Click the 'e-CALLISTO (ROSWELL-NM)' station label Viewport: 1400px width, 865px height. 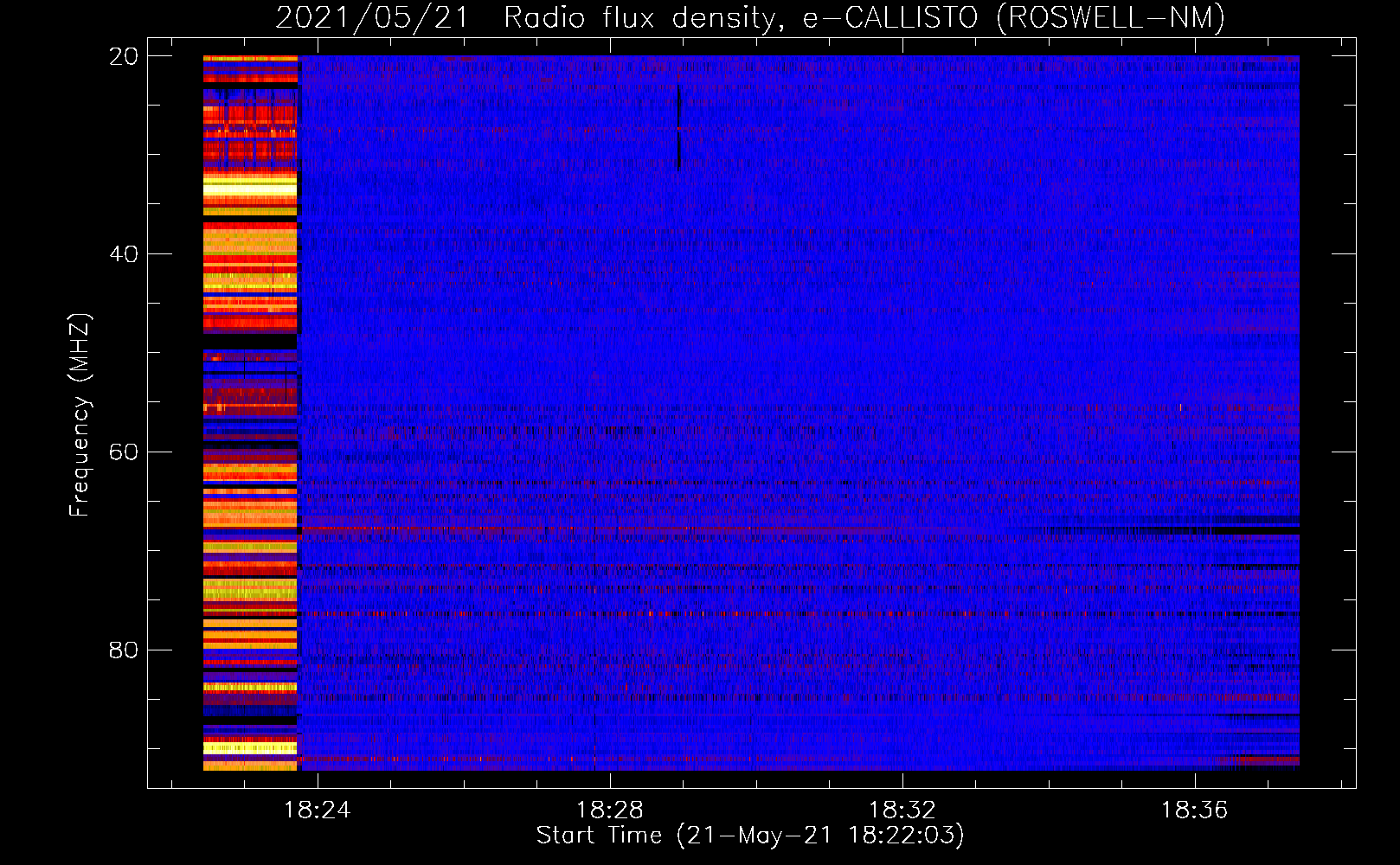1013,18
